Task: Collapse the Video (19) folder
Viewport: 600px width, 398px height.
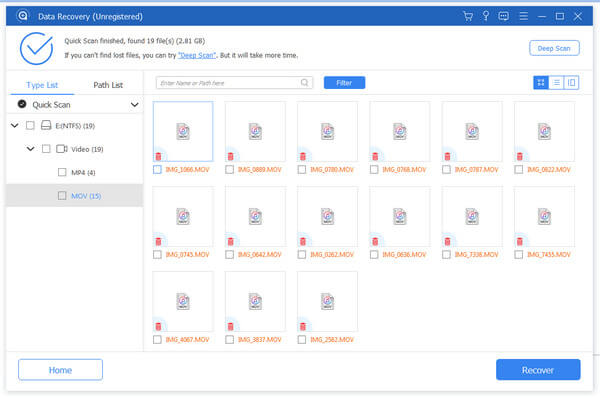Action: (31, 149)
